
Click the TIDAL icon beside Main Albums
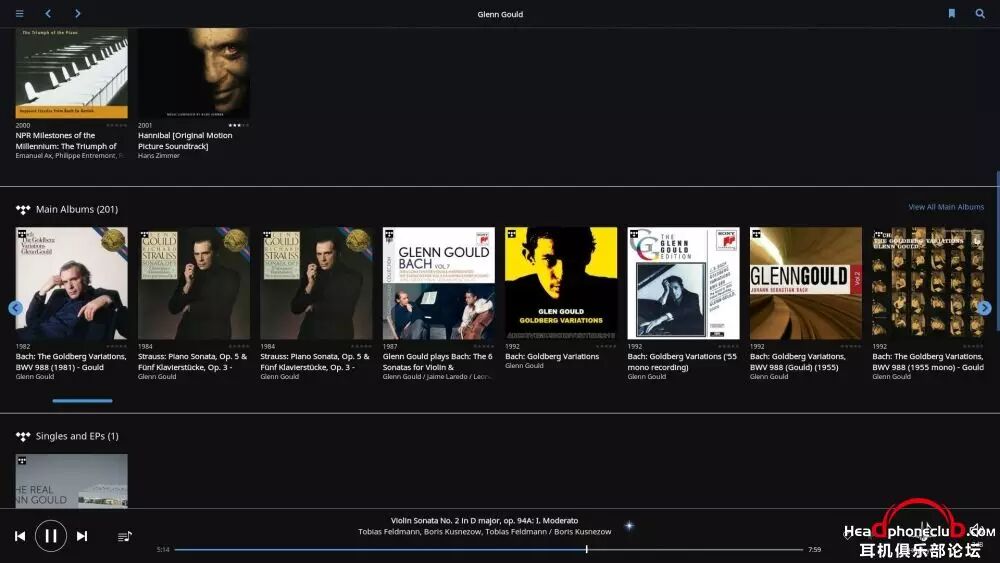point(23,209)
